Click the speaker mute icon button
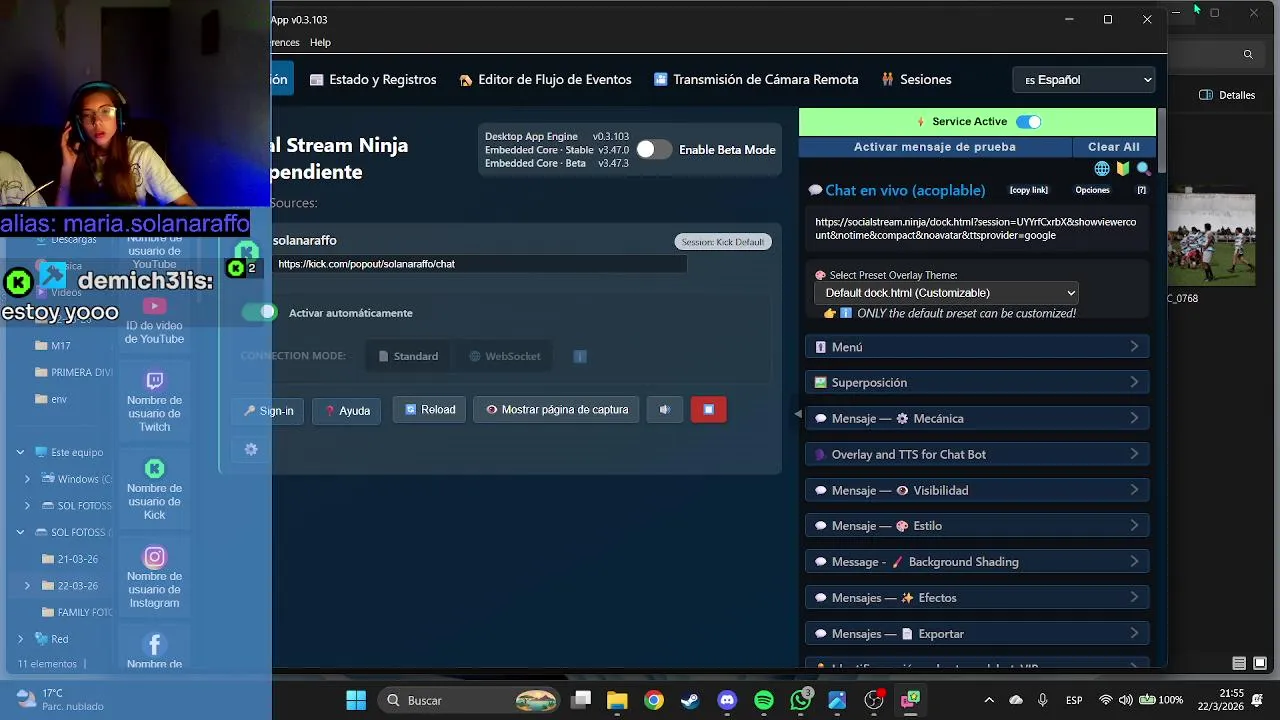 pyautogui.click(x=664, y=410)
